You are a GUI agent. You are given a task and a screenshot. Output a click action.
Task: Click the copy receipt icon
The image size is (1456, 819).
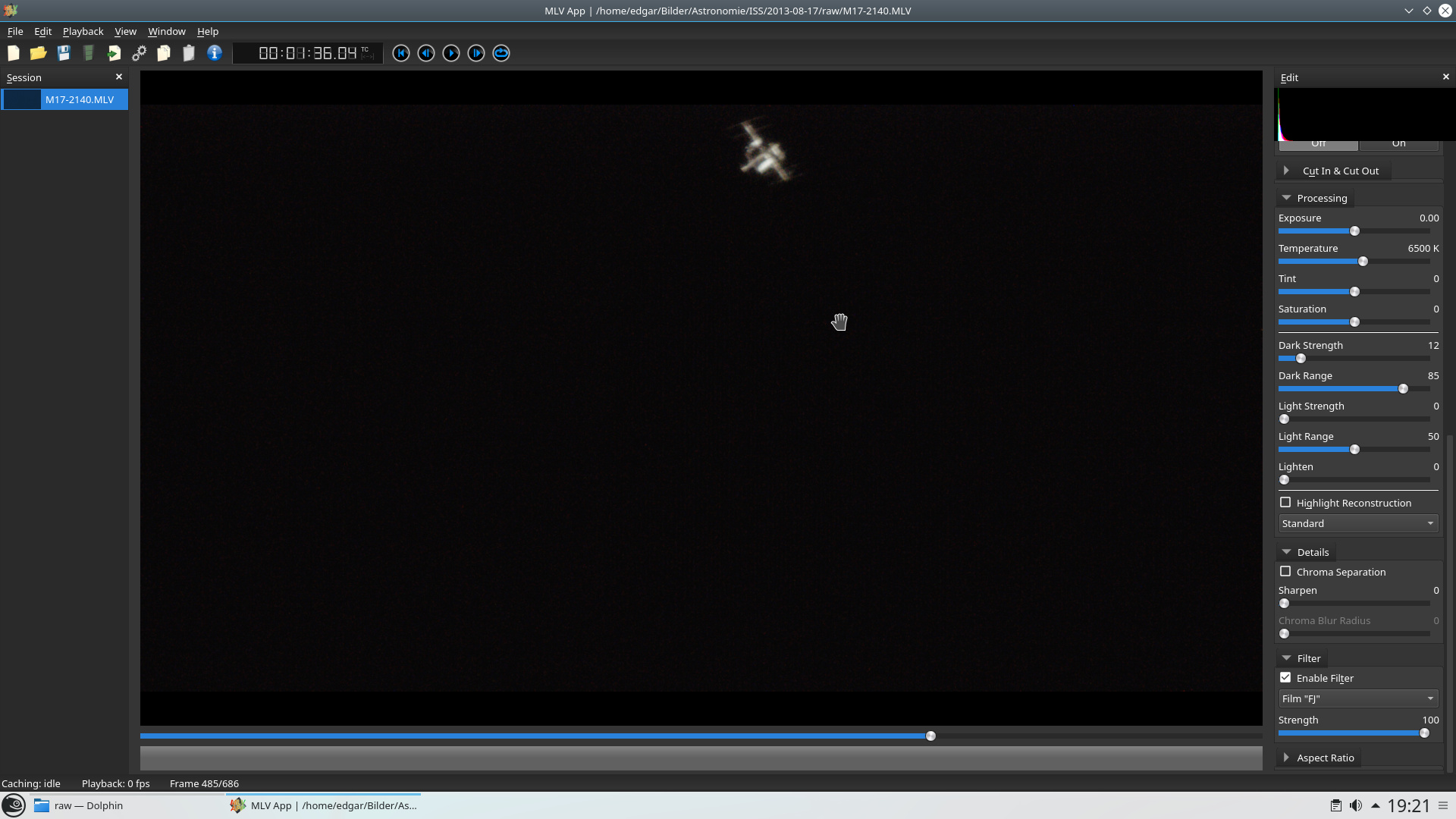click(164, 53)
